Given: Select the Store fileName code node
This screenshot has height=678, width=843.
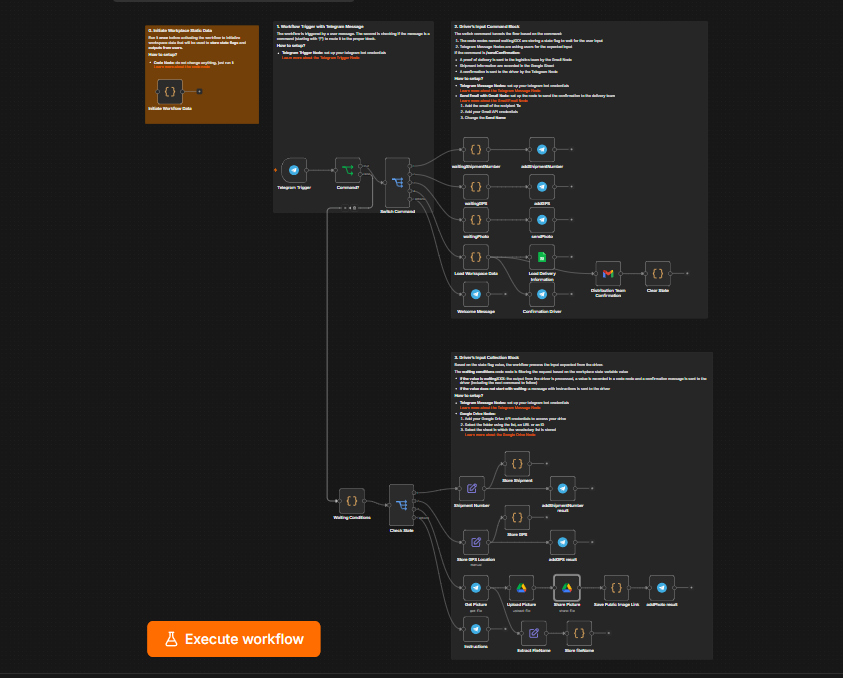Looking at the screenshot, I should pyautogui.click(x=579, y=633).
